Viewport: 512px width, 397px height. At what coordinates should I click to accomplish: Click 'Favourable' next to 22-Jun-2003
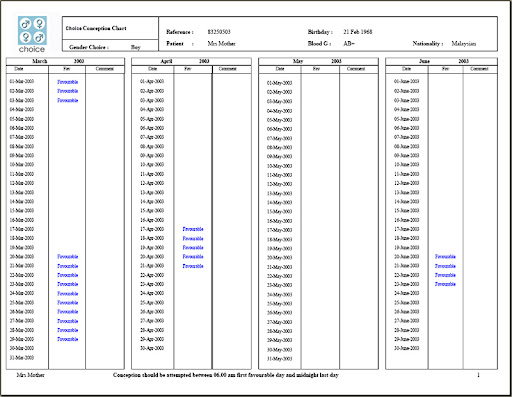(x=445, y=275)
